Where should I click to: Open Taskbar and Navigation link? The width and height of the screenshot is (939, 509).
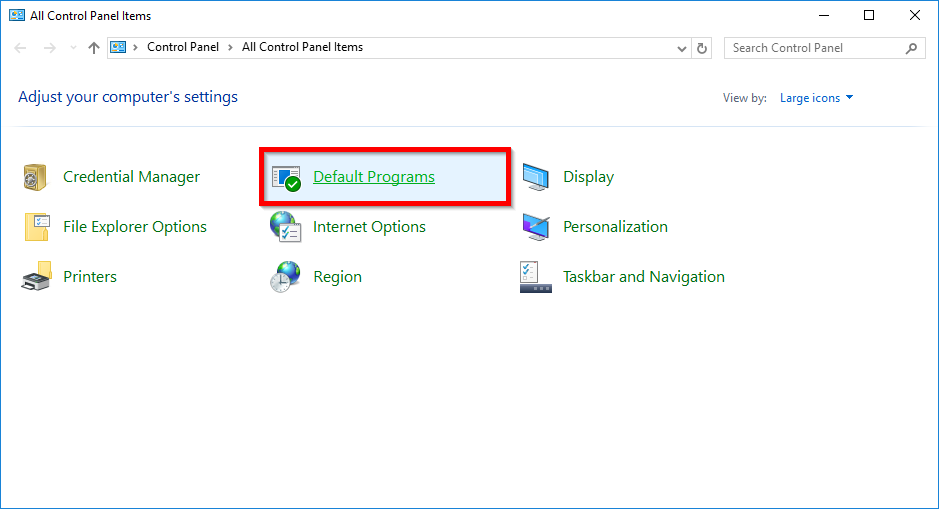coord(644,277)
